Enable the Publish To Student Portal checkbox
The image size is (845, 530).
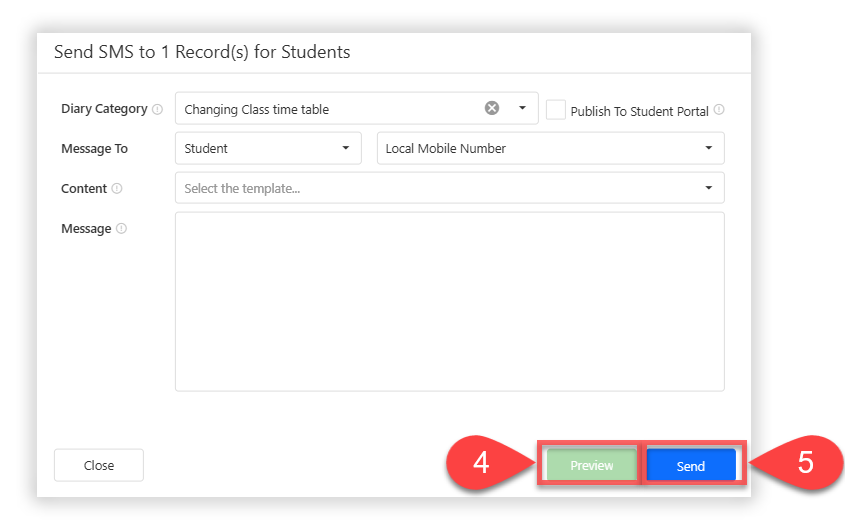pyautogui.click(x=556, y=110)
